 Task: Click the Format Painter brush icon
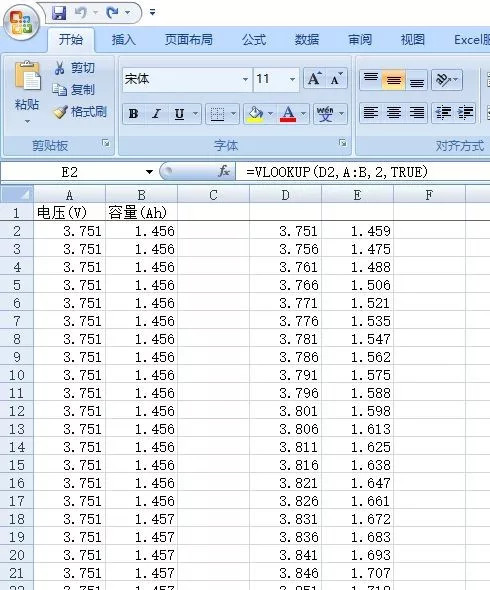click(60, 112)
